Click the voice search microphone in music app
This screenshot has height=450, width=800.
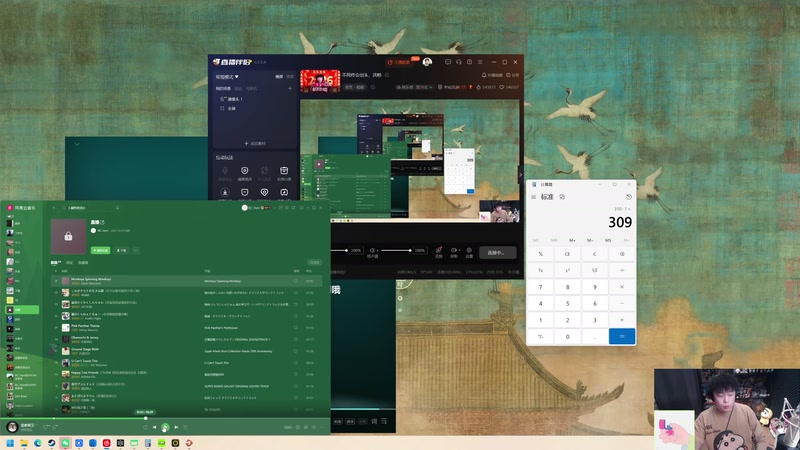click(117, 208)
